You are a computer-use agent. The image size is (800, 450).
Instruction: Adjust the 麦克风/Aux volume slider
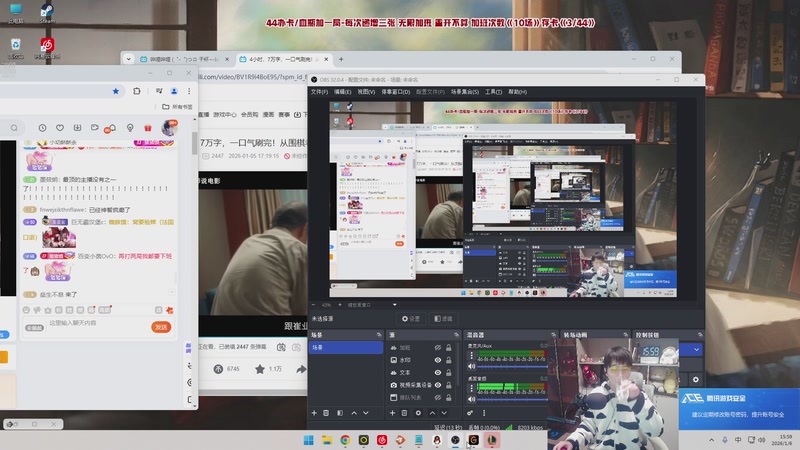coord(512,366)
